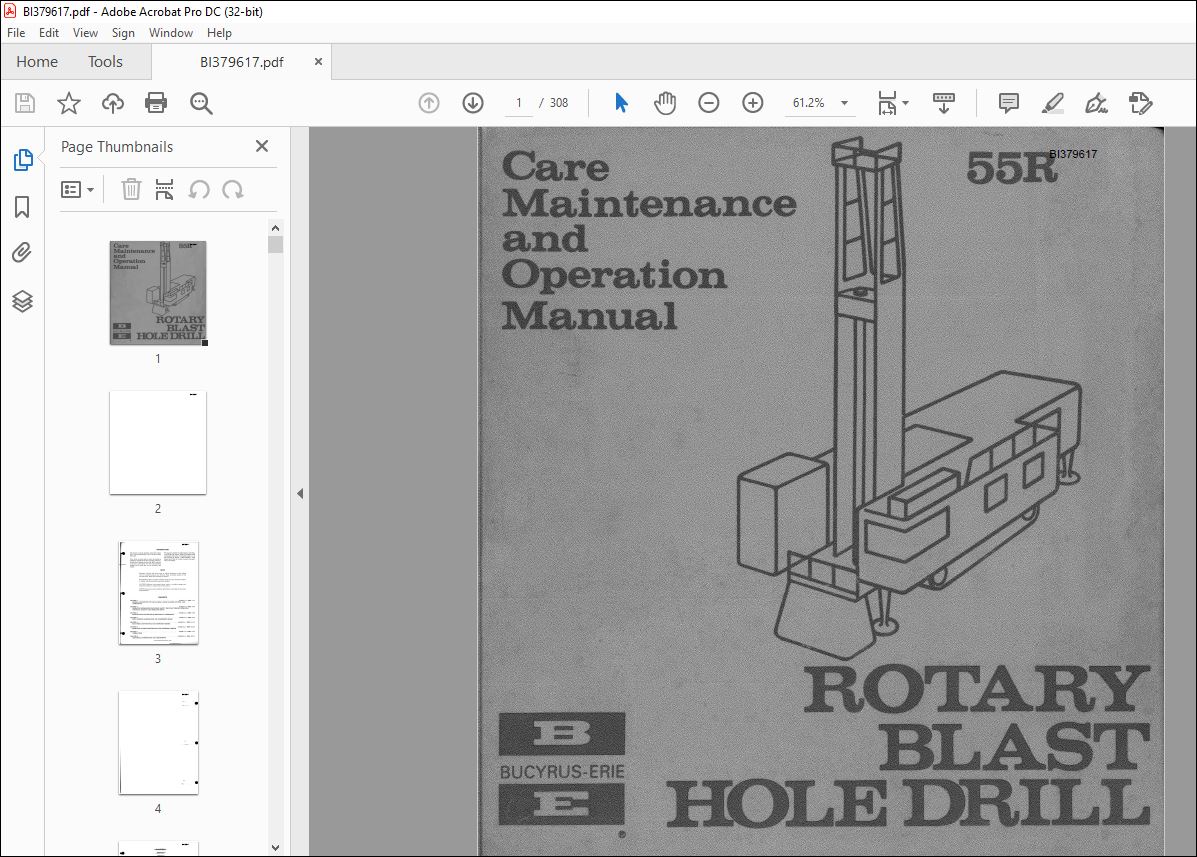Close the Page Thumbnails panel

262,146
